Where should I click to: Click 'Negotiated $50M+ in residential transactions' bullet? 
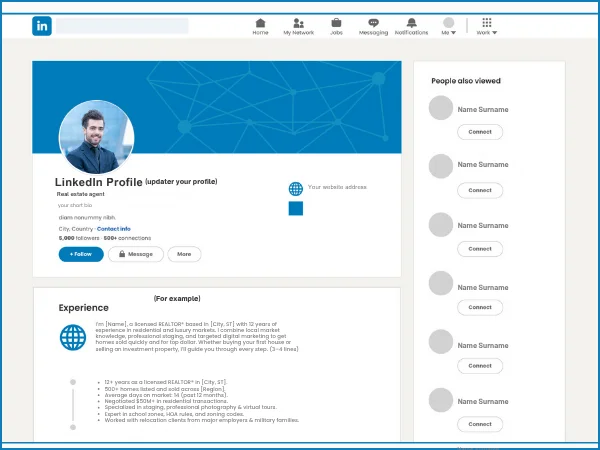pyautogui.click(x=166, y=401)
